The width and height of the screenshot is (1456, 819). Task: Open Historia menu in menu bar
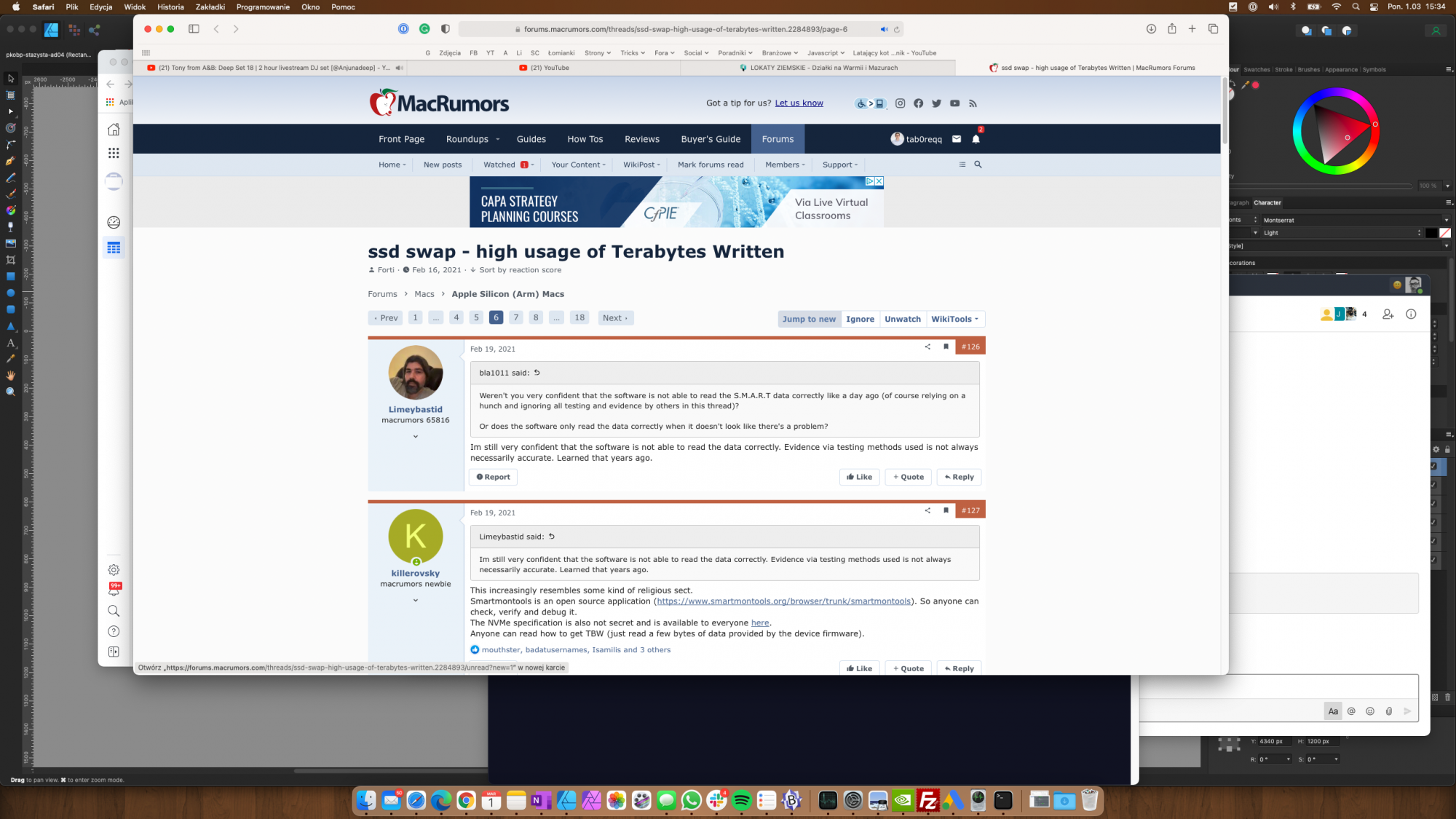click(x=170, y=7)
